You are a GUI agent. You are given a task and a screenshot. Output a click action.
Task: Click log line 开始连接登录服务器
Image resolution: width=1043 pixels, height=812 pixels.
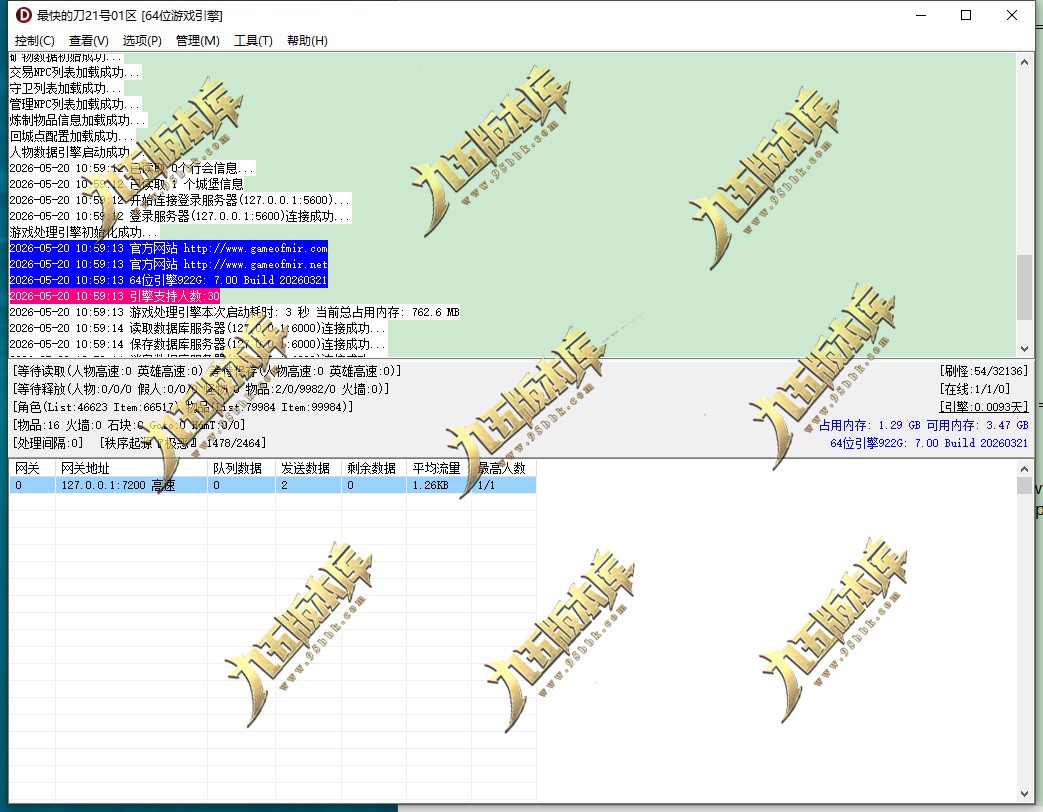[180, 200]
